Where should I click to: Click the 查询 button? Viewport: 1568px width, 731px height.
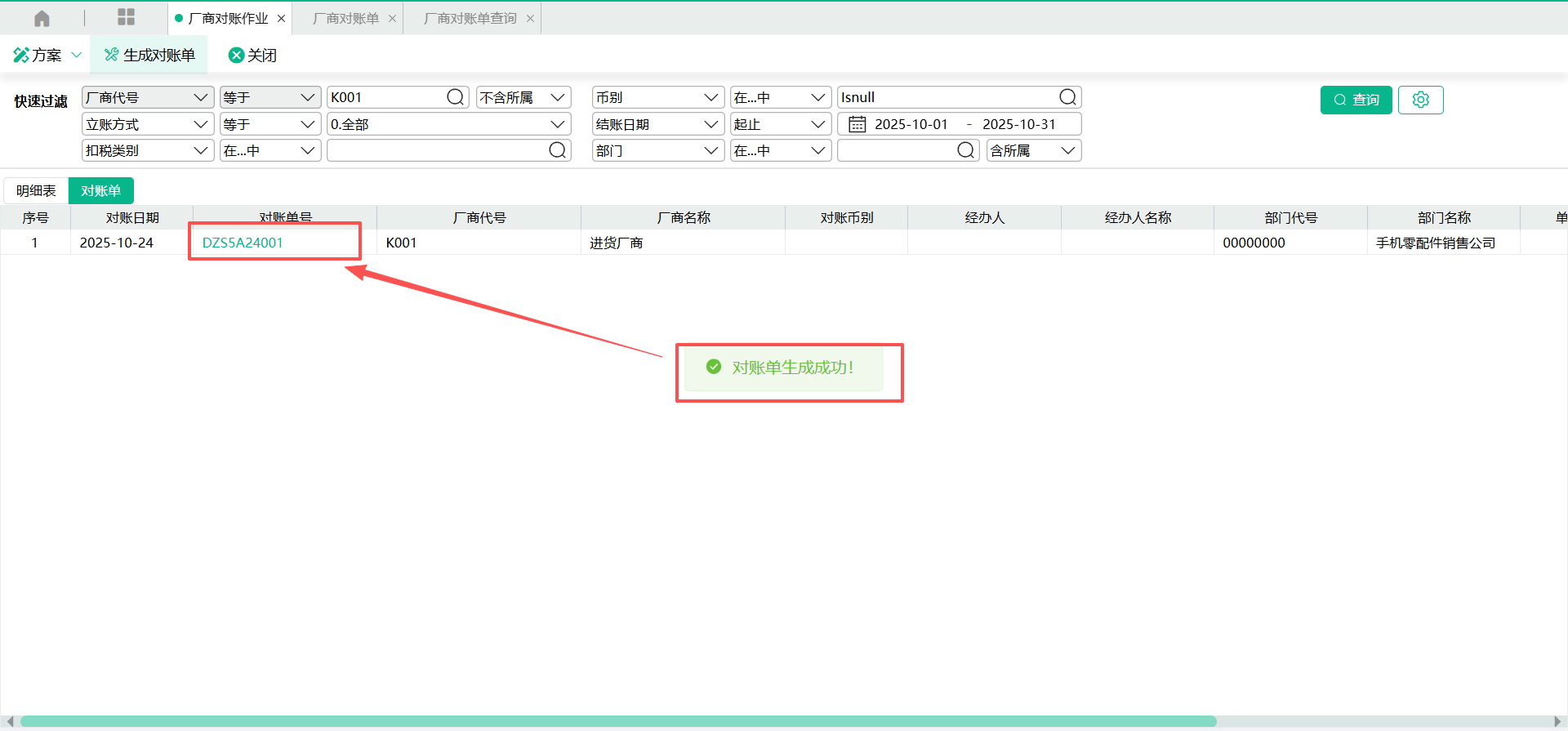(x=1356, y=100)
